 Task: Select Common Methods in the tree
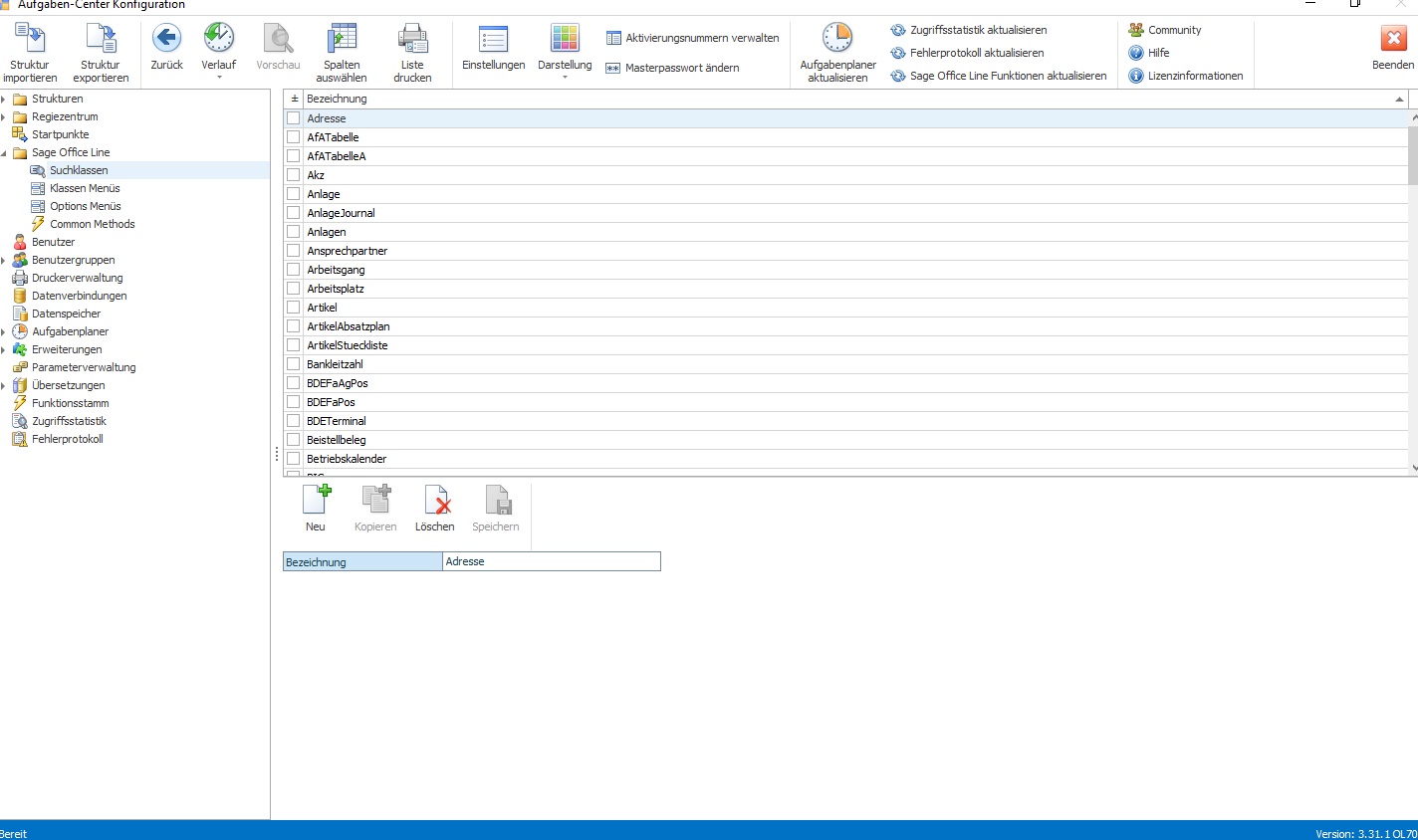[93, 224]
